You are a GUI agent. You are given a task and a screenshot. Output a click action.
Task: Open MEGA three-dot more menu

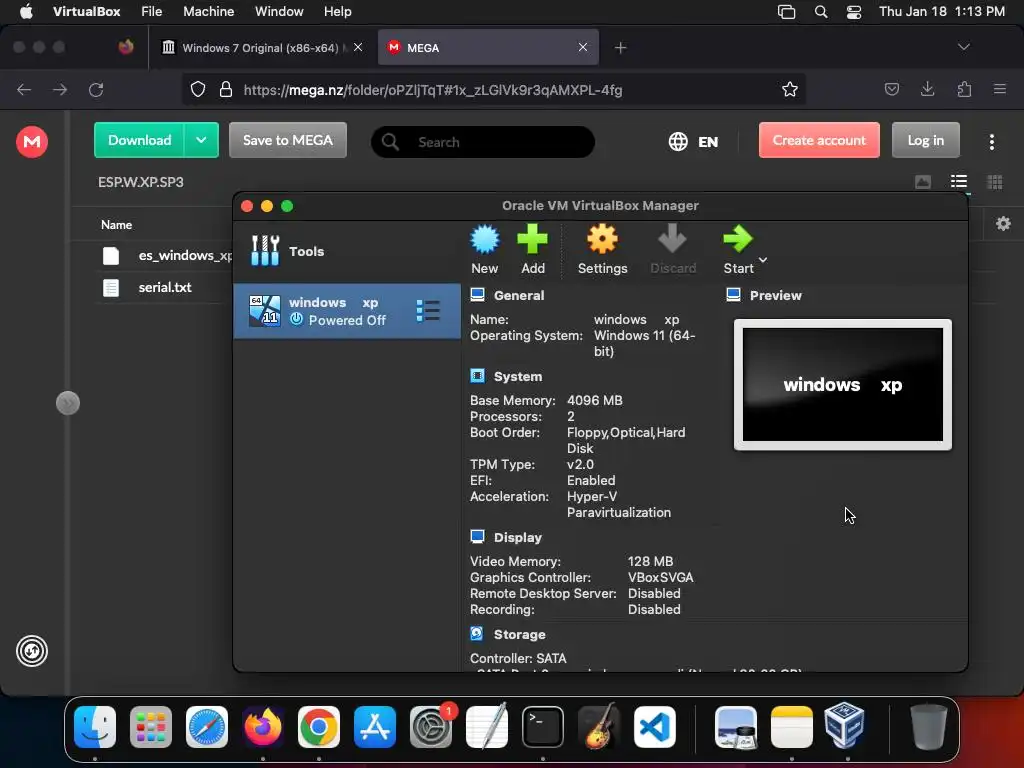(991, 142)
